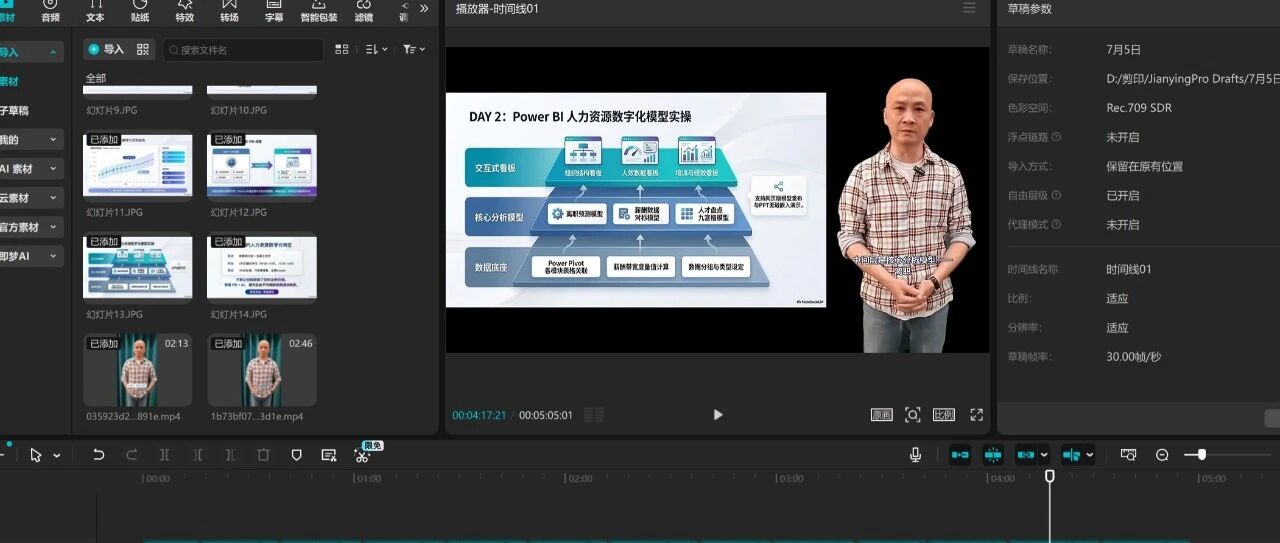
Task: Open the player panel hamburger menu
Action: [x=968, y=8]
